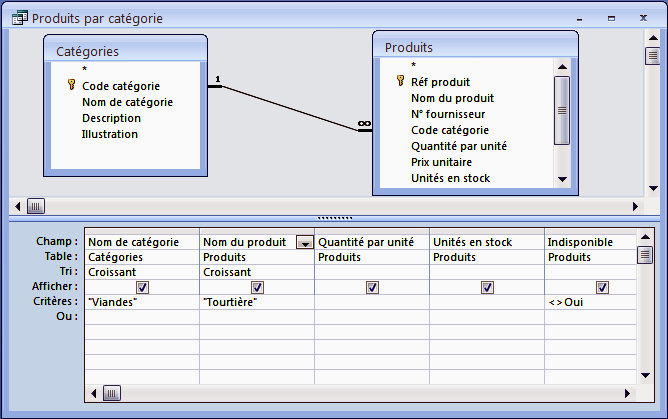Viewport: 668px width, 419px height.
Task: Click the key icon beside Code catégorie
Action: click(x=72, y=85)
